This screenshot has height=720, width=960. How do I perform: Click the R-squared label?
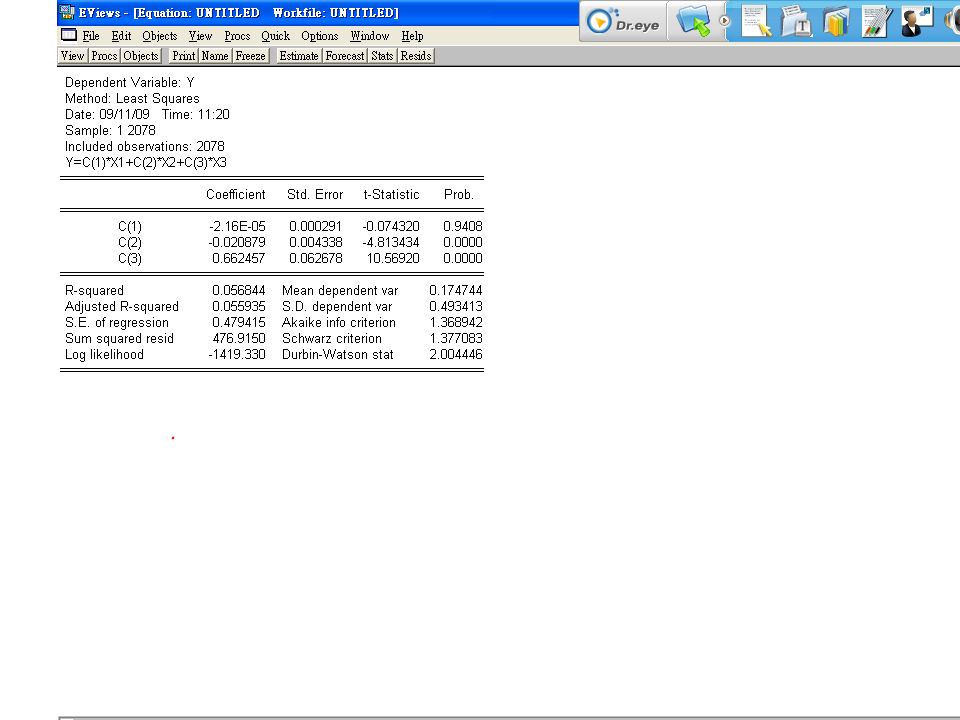click(x=94, y=291)
